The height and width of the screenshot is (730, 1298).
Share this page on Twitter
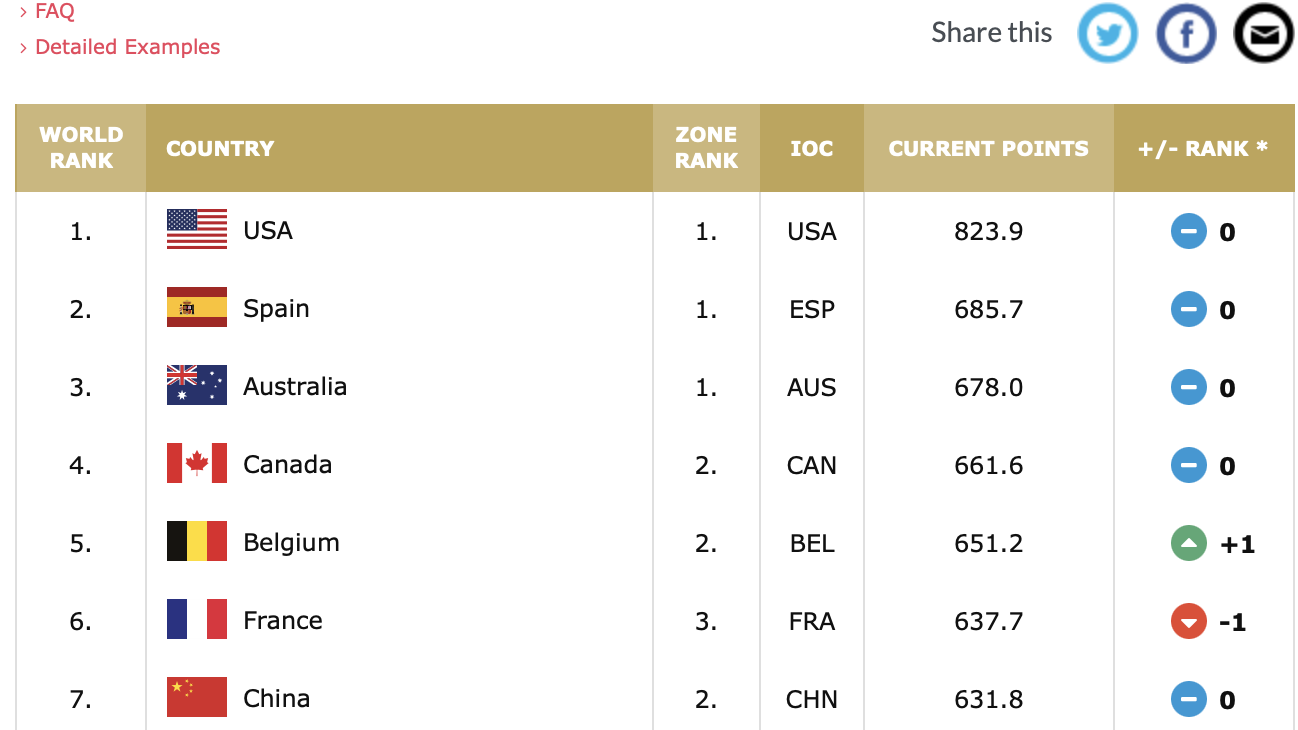(1107, 34)
